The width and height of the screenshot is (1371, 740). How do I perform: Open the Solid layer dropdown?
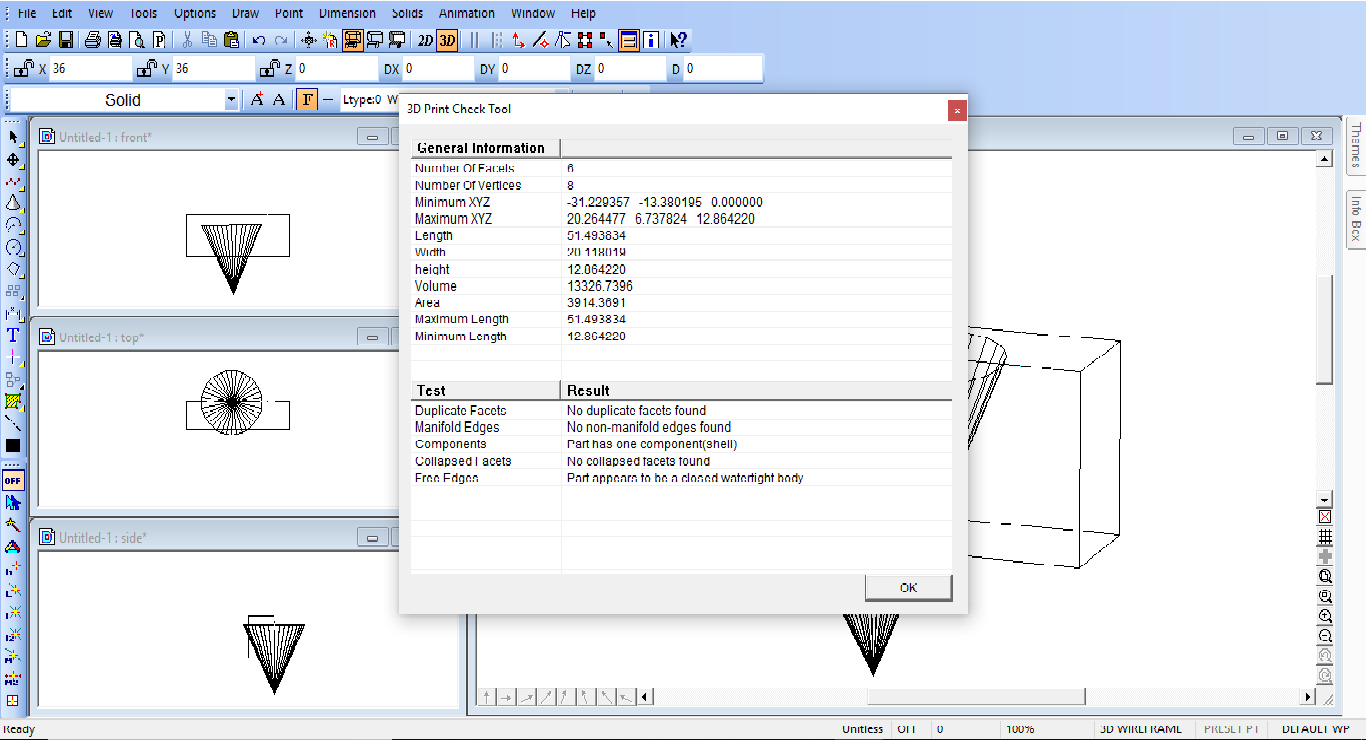coord(231,99)
